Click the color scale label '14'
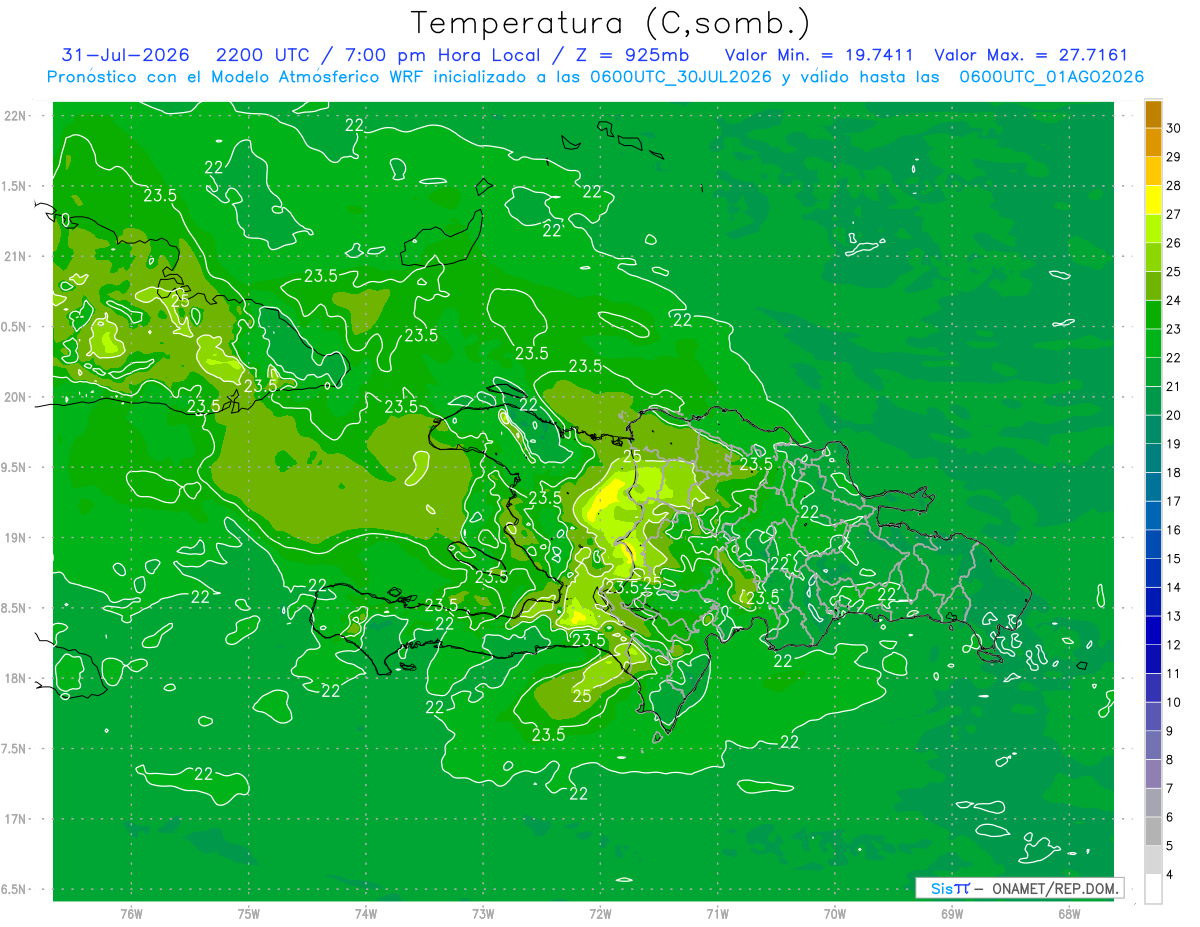This screenshot has width=1200, height=927. [1174, 587]
